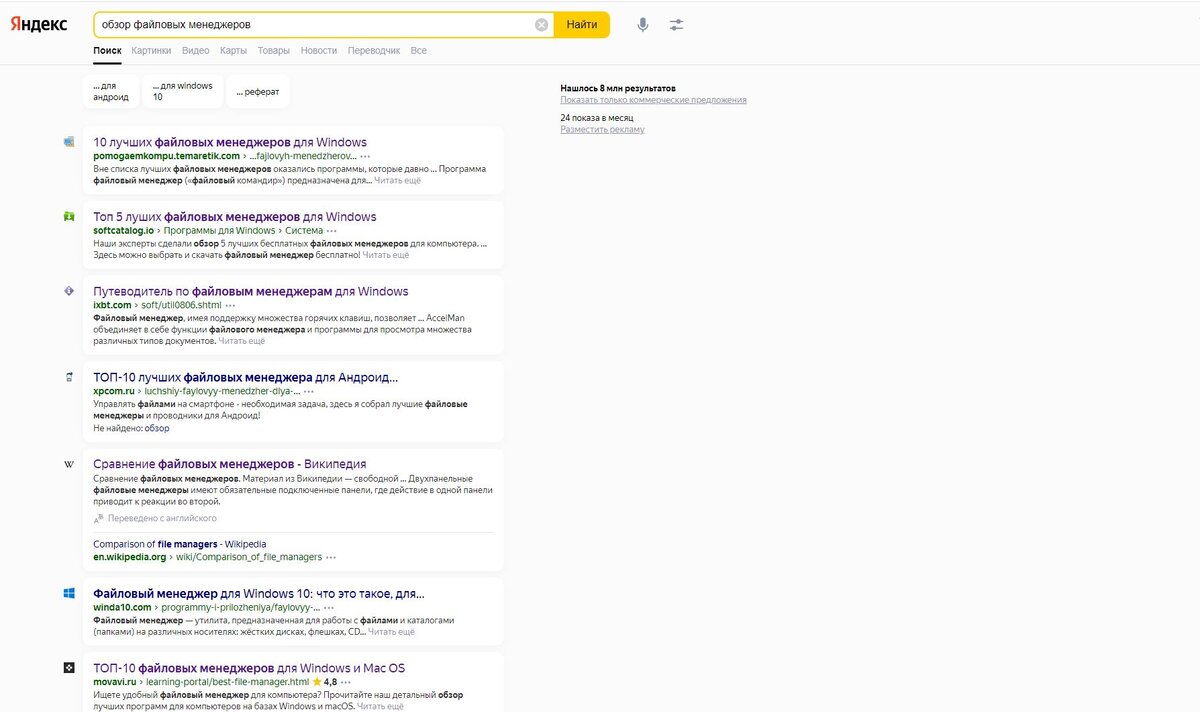Expand the ixbt snippet via Читать ещё
This screenshot has width=1200, height=712.
pyautogui.click(x=242, y=341)
